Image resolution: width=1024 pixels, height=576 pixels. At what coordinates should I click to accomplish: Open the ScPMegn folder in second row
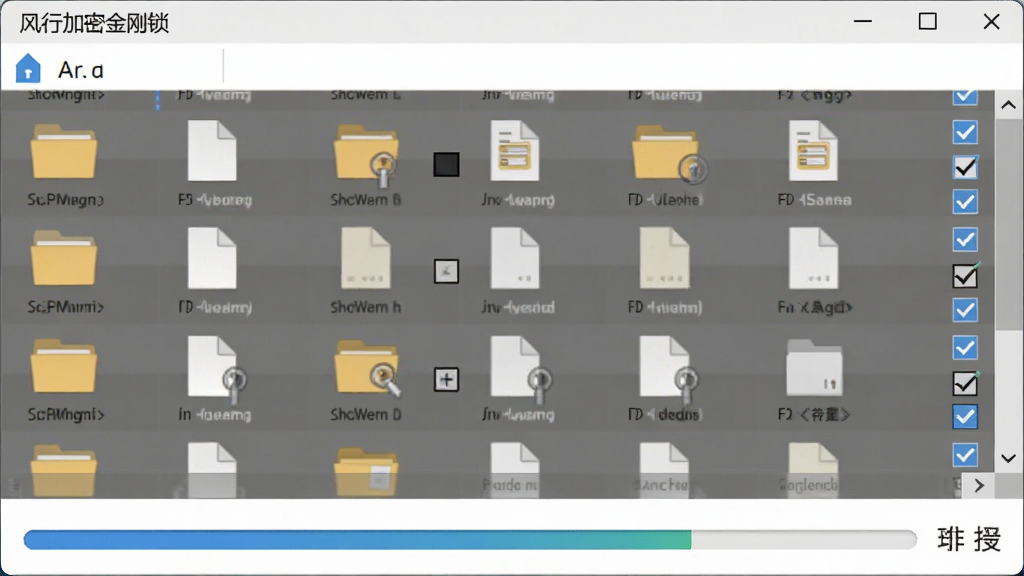(x=63, y=152)
